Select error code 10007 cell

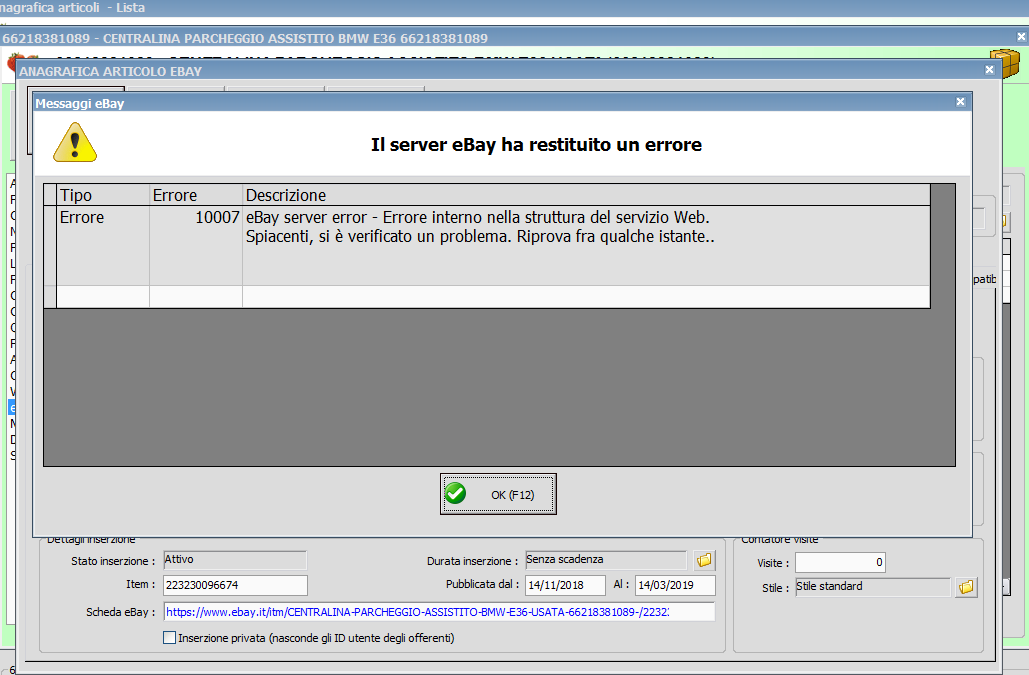pos(196,245)
